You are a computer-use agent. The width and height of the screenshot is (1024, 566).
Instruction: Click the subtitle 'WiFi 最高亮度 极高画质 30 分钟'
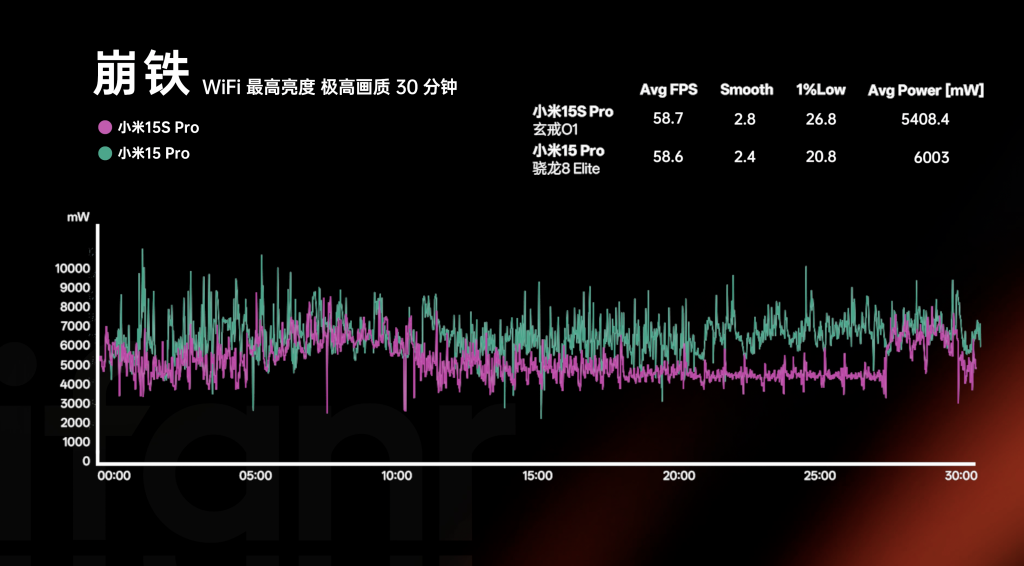point(330,87)
